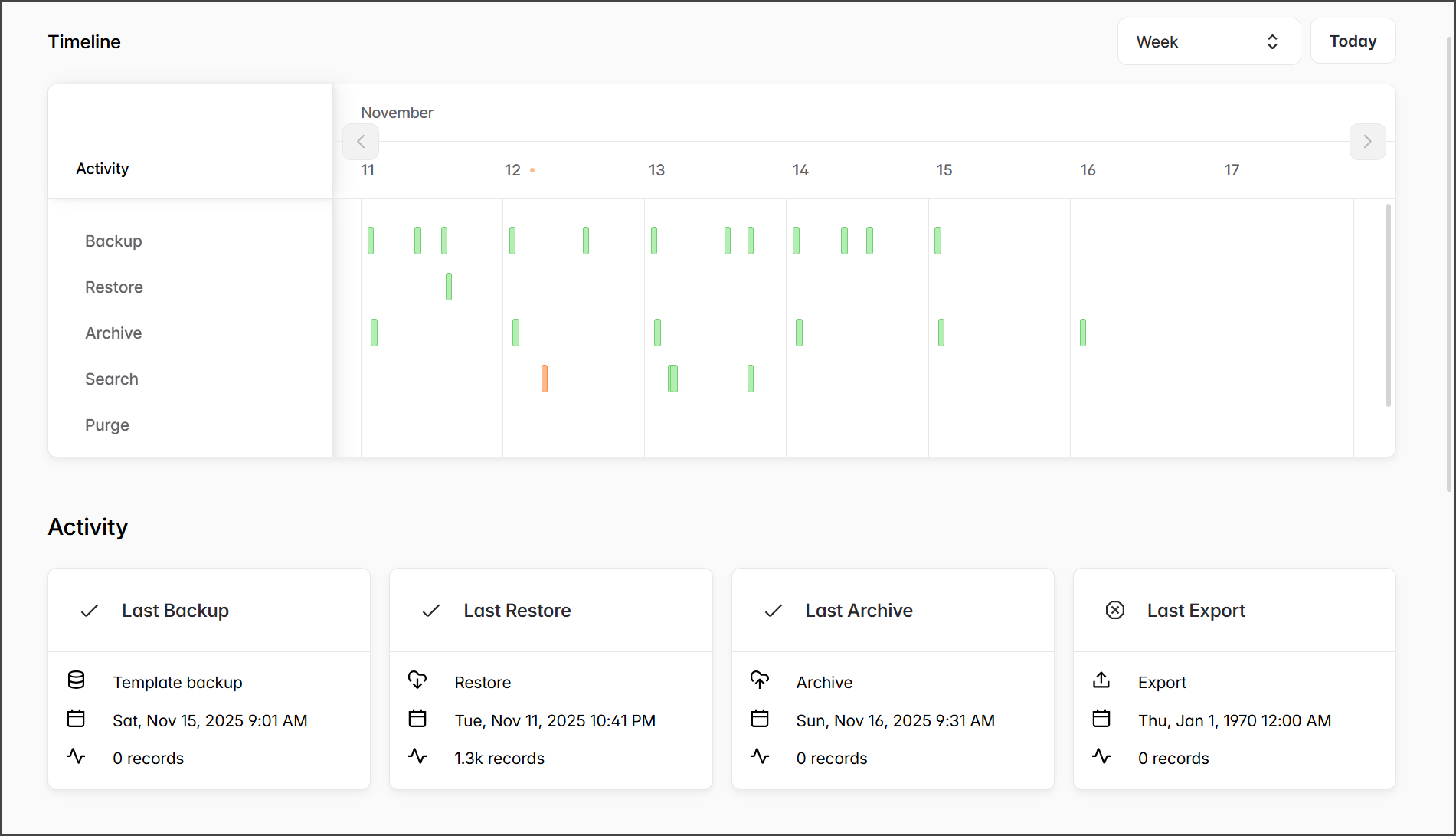Click the timeline vertical scrollbar
Image resolution: width=1456 pixels, height=836 pixels.
pos(1388,305)
